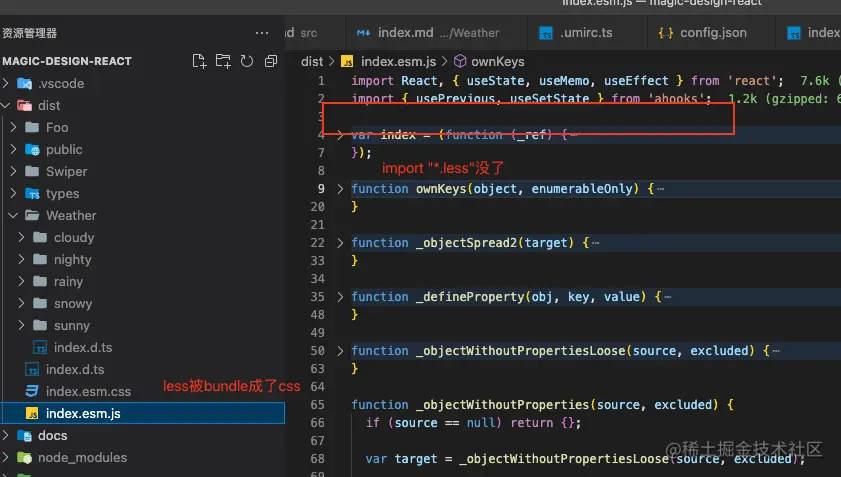
Task: Refresh the explorer tree
Action: coord(247,61)
